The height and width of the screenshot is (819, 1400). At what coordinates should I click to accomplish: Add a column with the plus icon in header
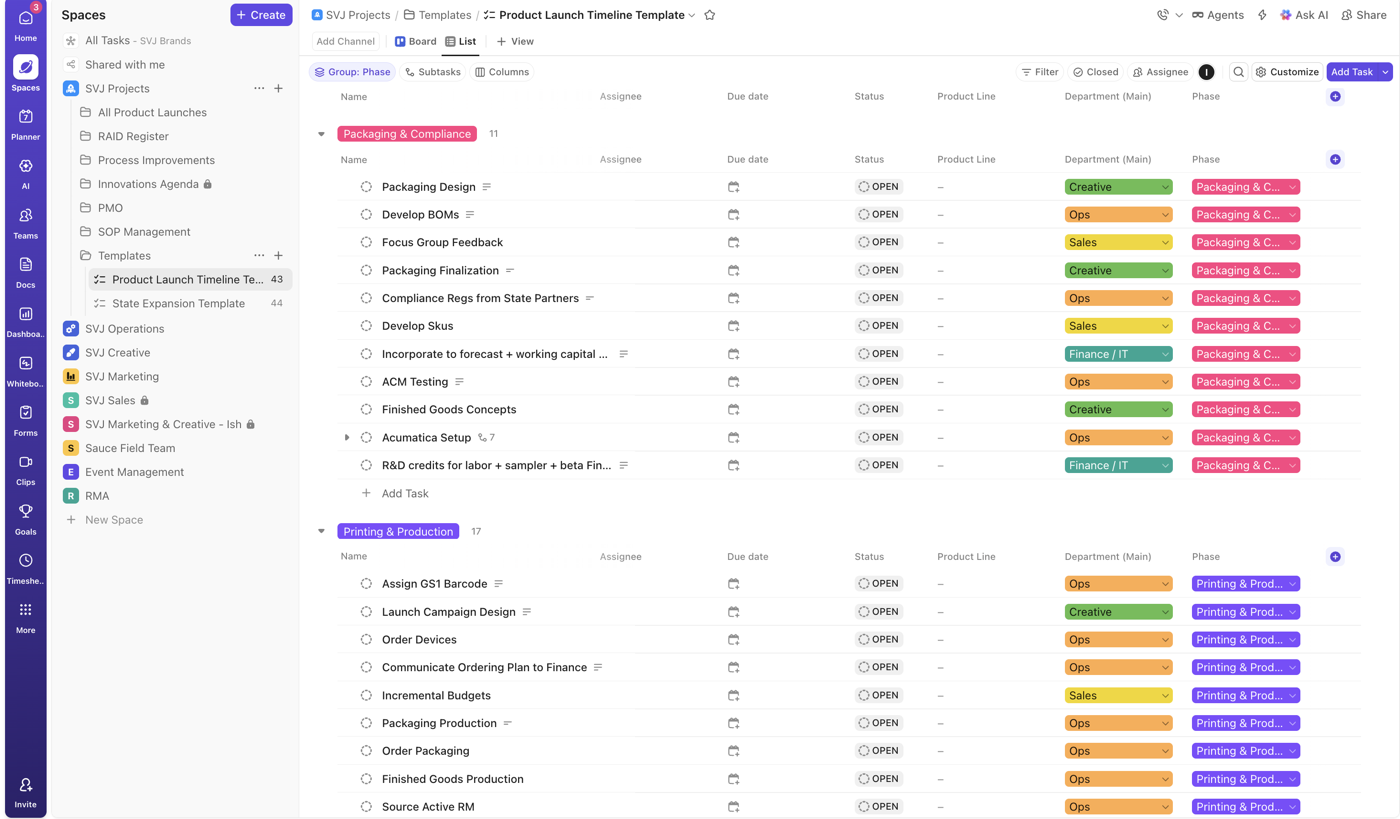coord(1335,97)
